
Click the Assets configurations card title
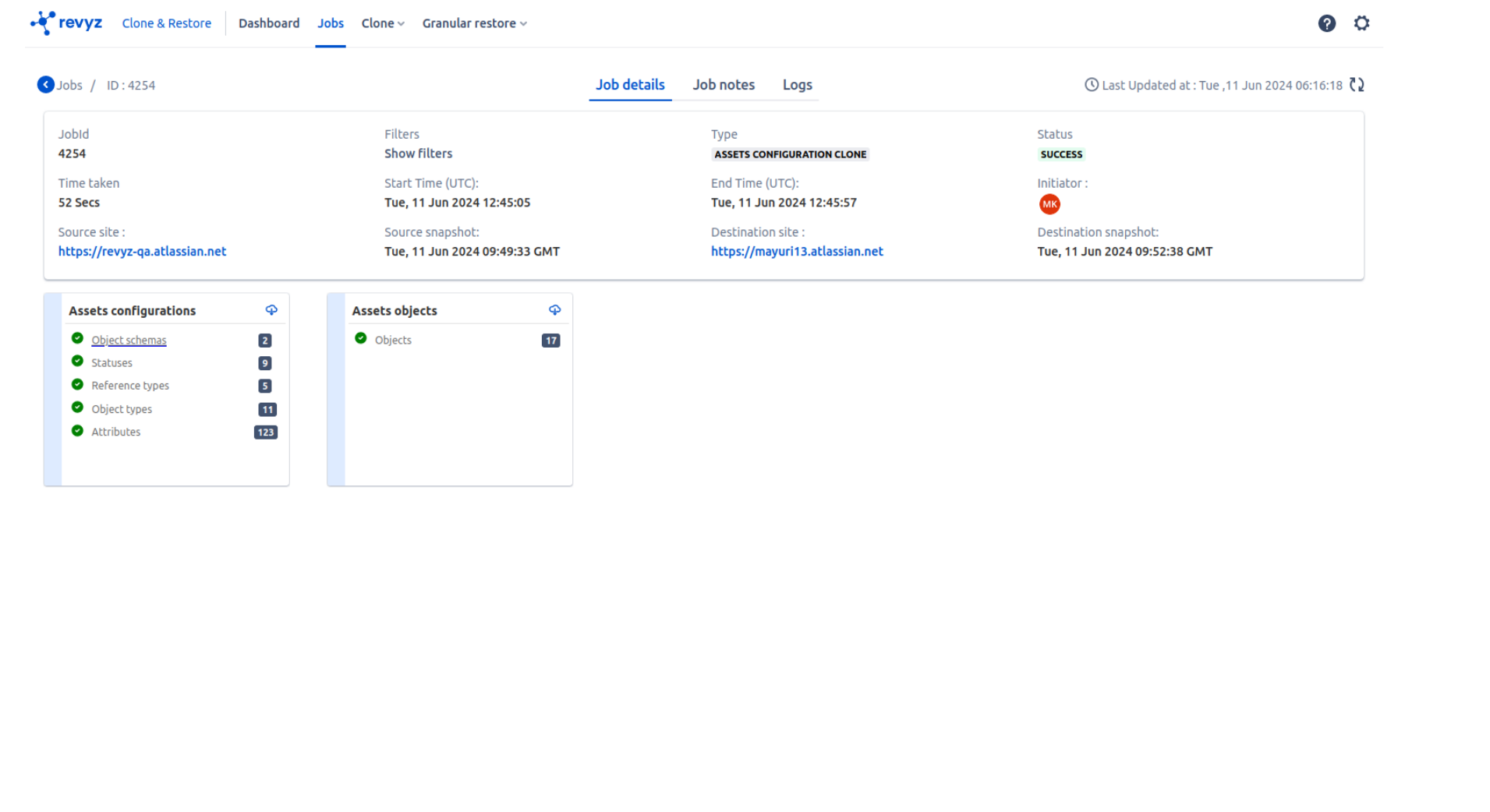pos(132,311)
